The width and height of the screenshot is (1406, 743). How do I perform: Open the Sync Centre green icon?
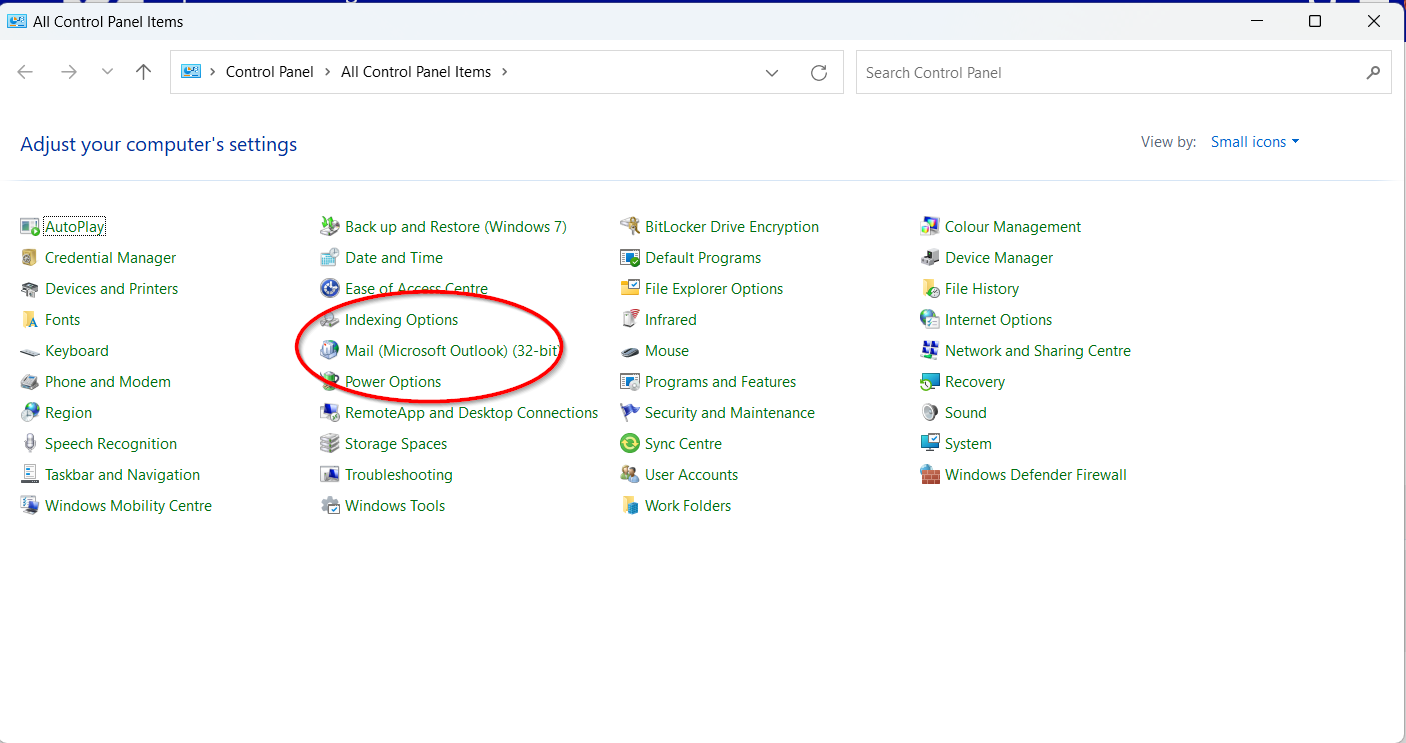point(630,444)
